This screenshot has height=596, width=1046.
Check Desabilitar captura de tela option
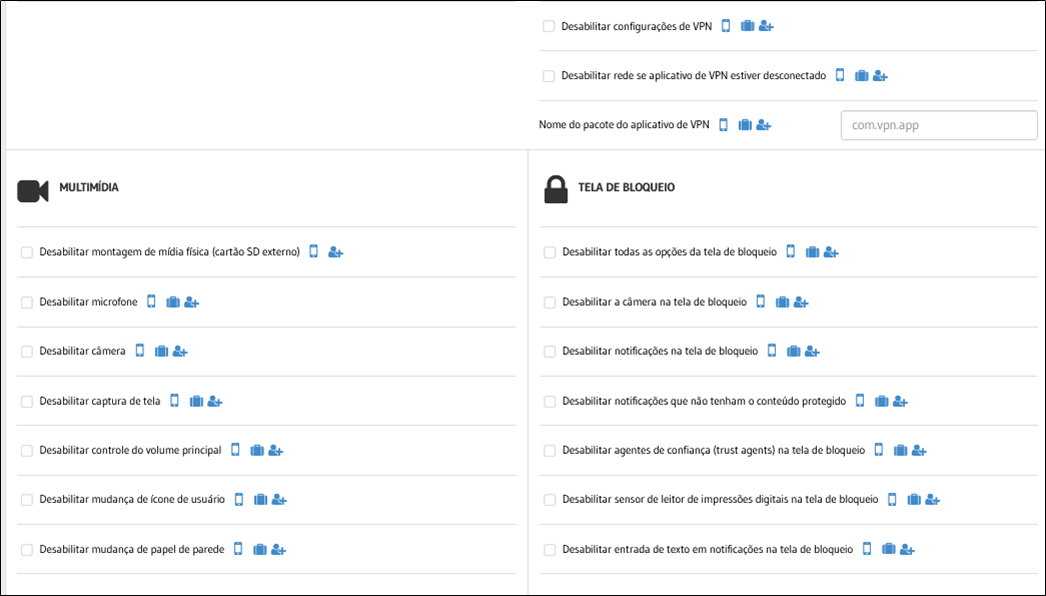pyautogui.click(x=27, y=401)
